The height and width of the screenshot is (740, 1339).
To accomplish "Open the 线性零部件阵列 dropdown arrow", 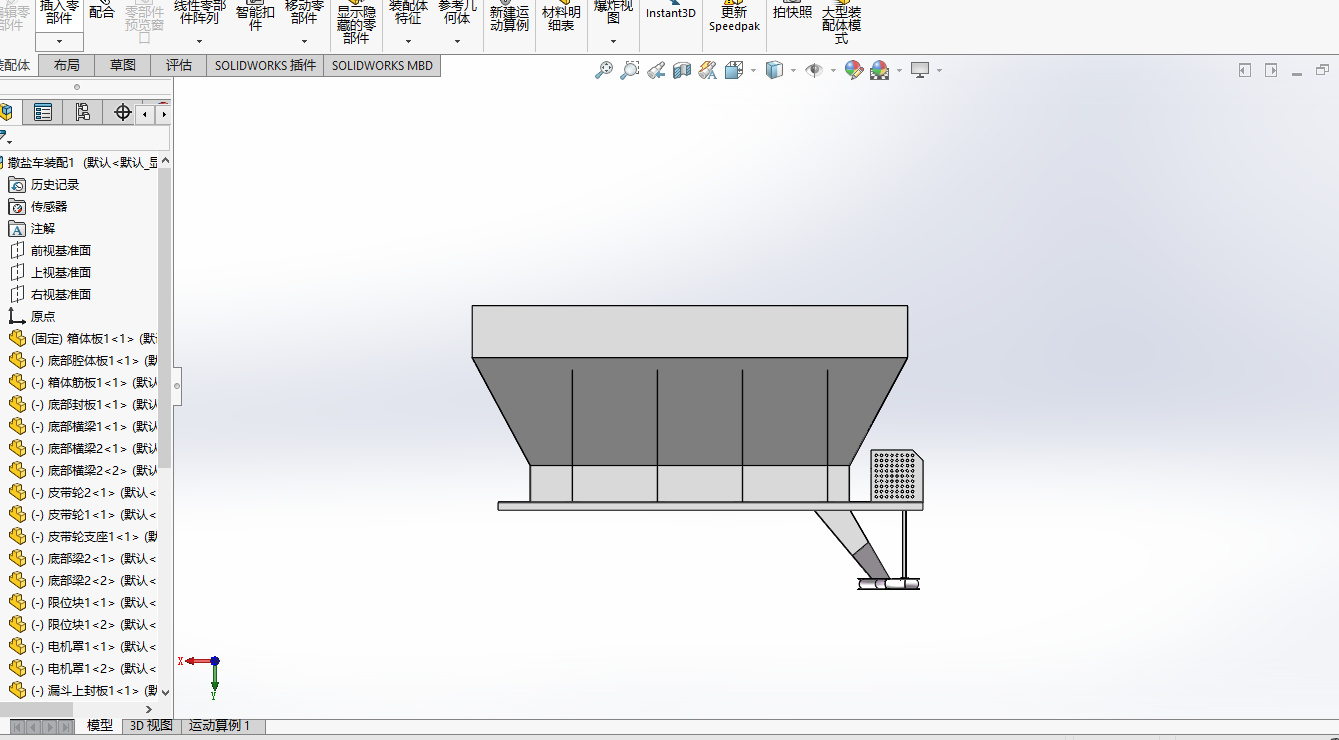I will (199, 41).
